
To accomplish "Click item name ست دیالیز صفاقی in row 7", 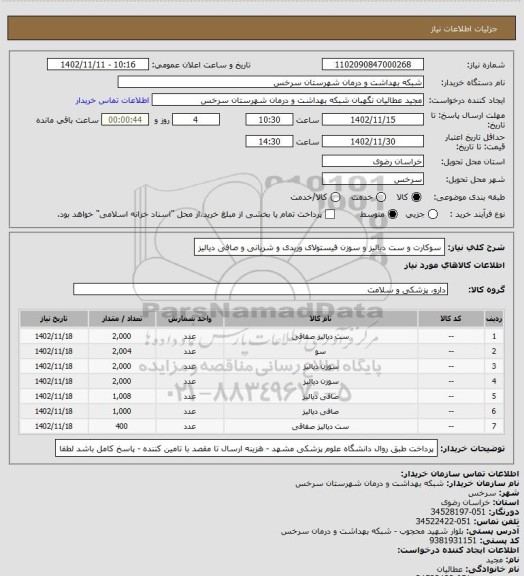I will [x=320, y=426].
